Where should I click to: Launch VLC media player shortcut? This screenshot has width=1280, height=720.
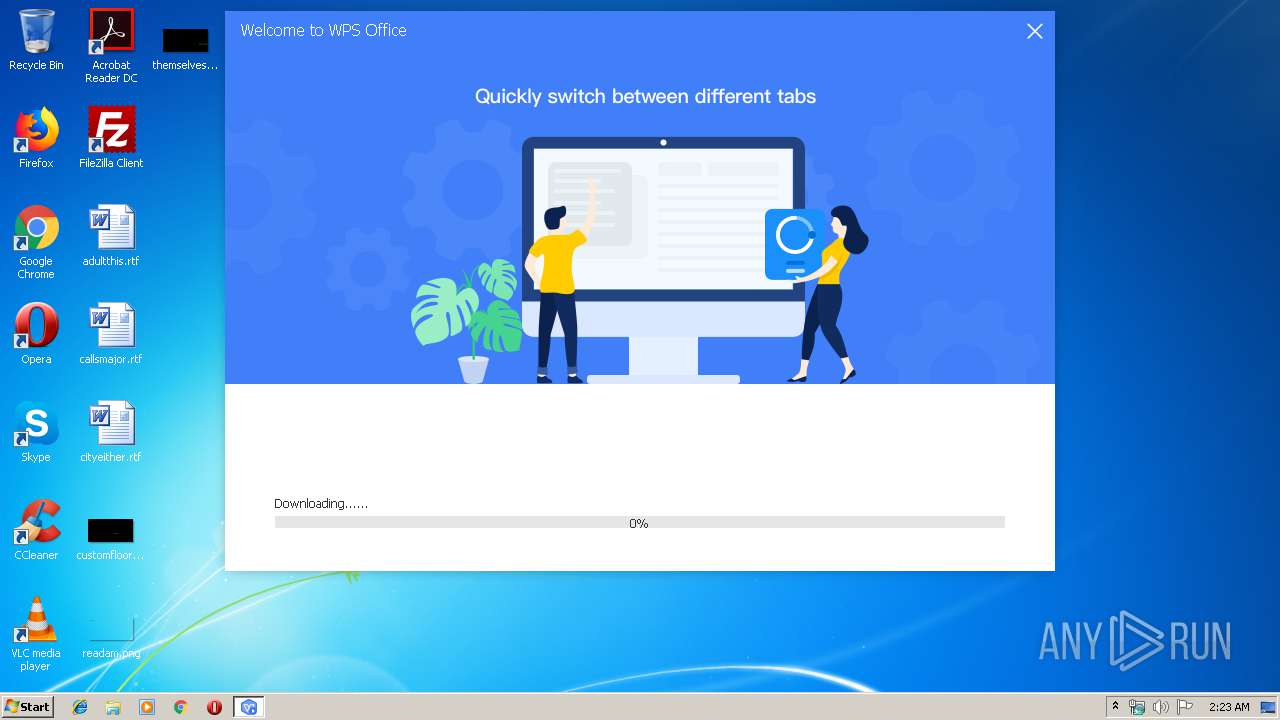[36, 634]
